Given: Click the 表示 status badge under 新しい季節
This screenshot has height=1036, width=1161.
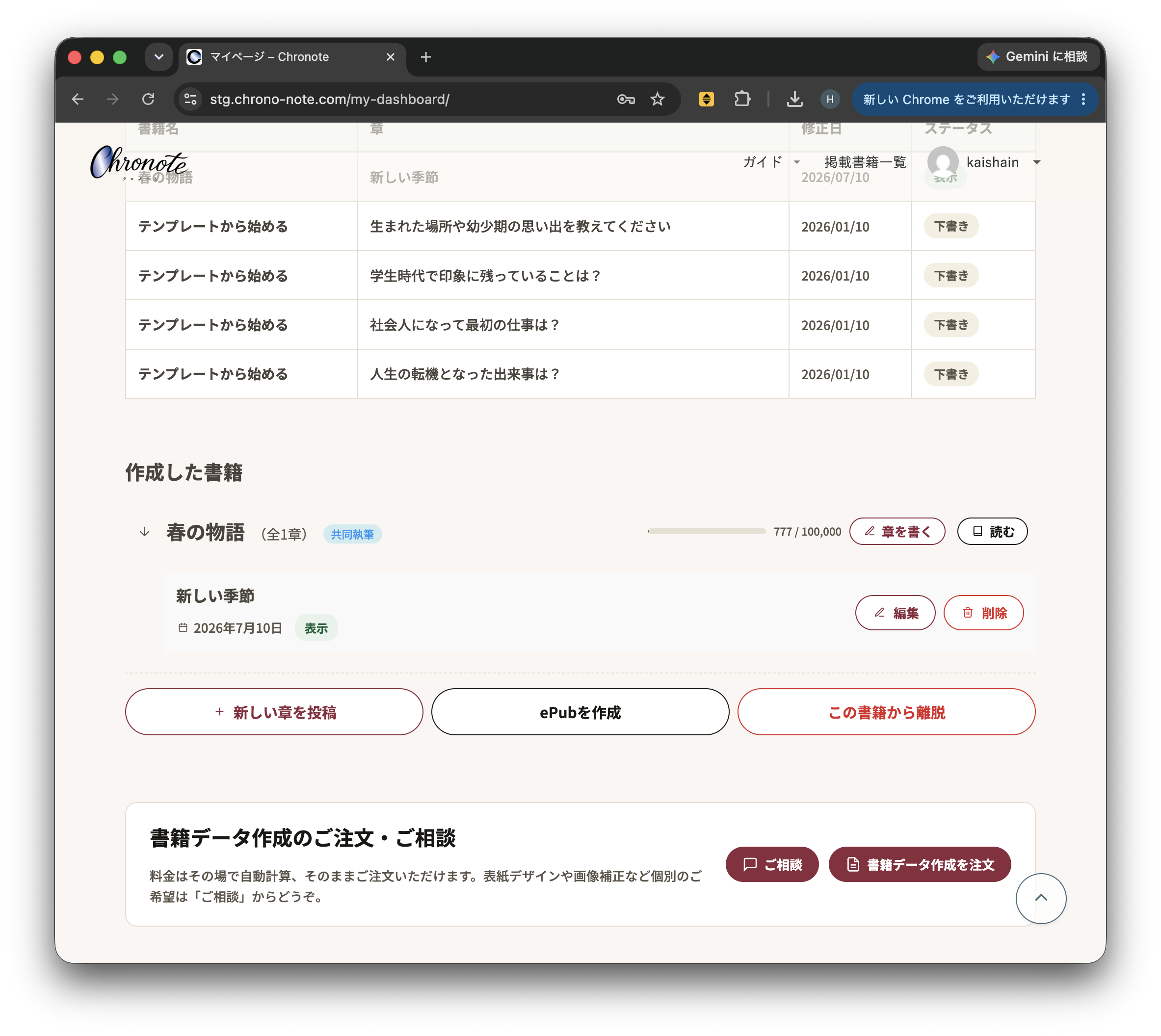Looking at the screenshot, I should pos(316,628).
